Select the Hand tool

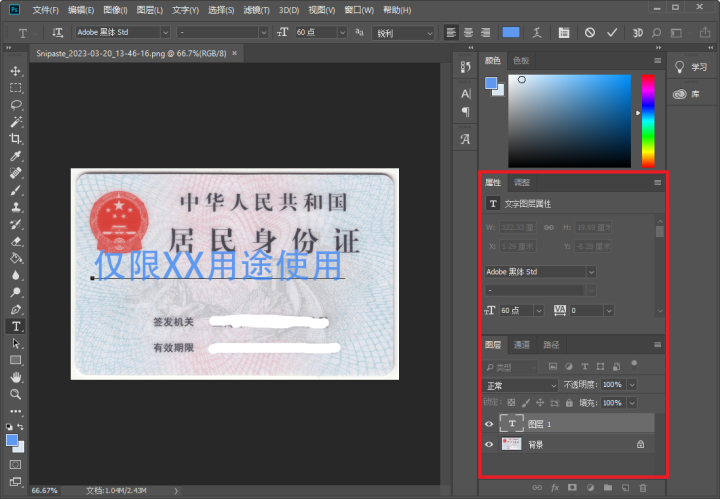click(x=16, y=377)
